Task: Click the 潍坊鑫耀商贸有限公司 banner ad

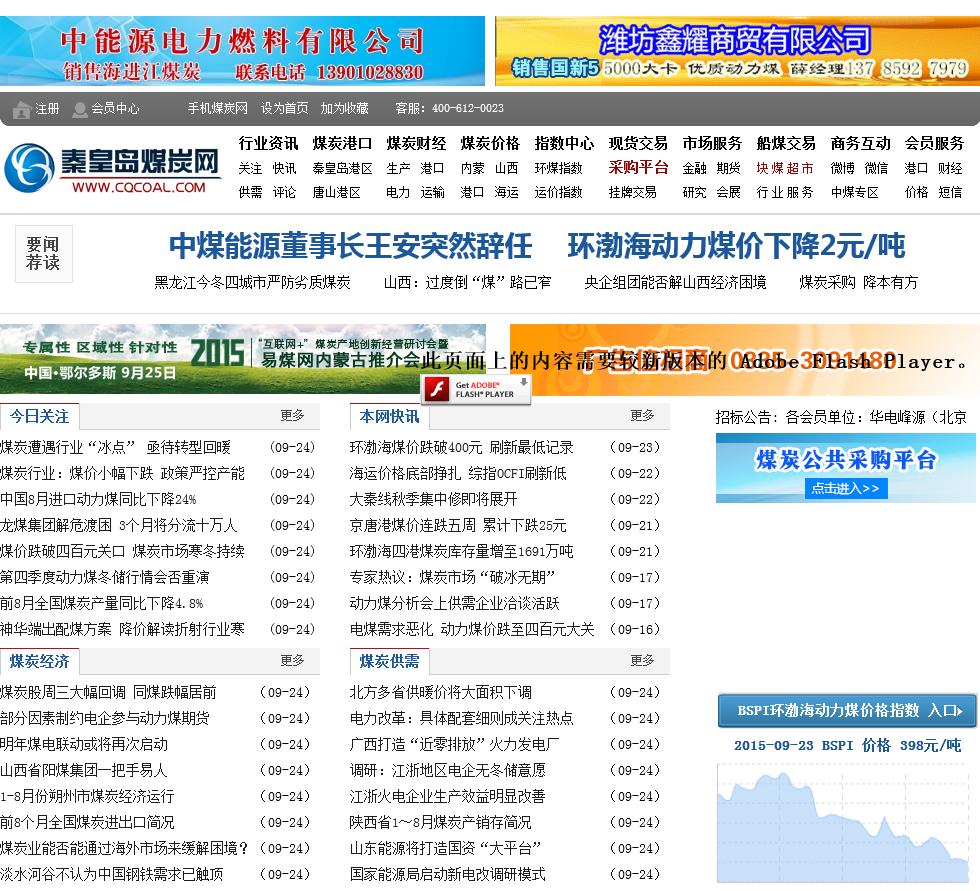Action: [x=738, y=51]
